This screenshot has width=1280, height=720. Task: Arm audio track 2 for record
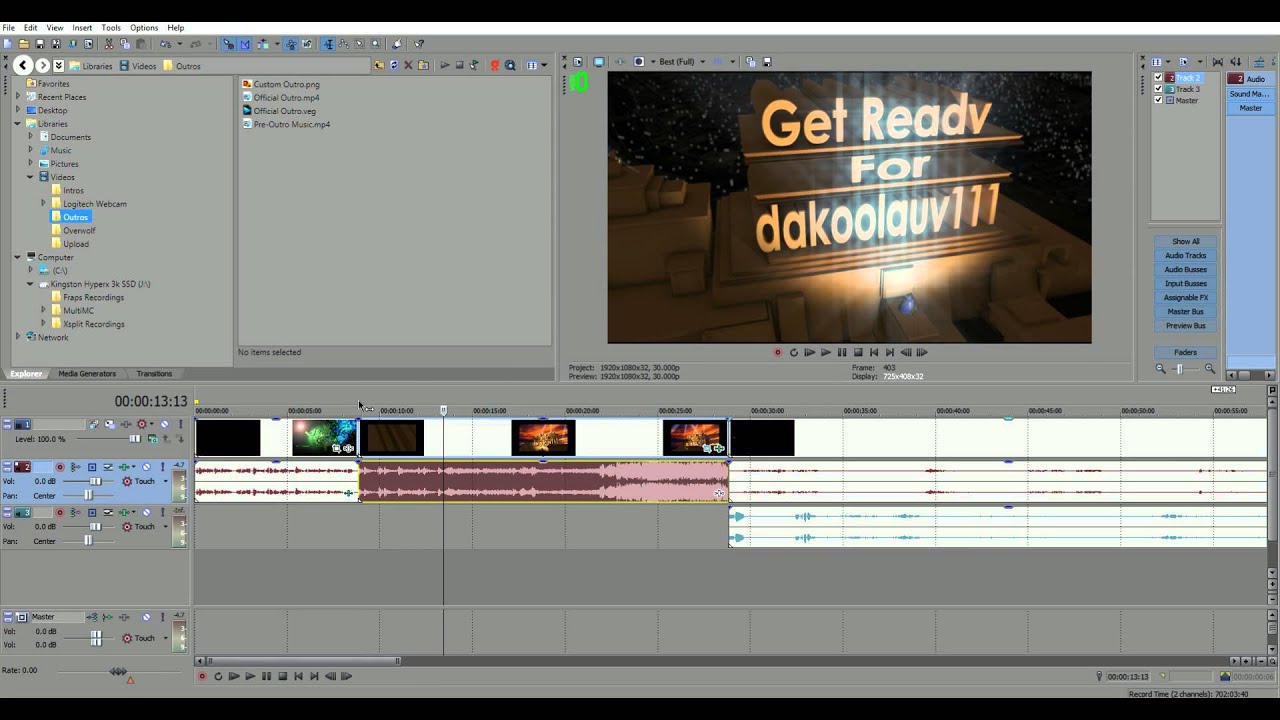(60, 467)
